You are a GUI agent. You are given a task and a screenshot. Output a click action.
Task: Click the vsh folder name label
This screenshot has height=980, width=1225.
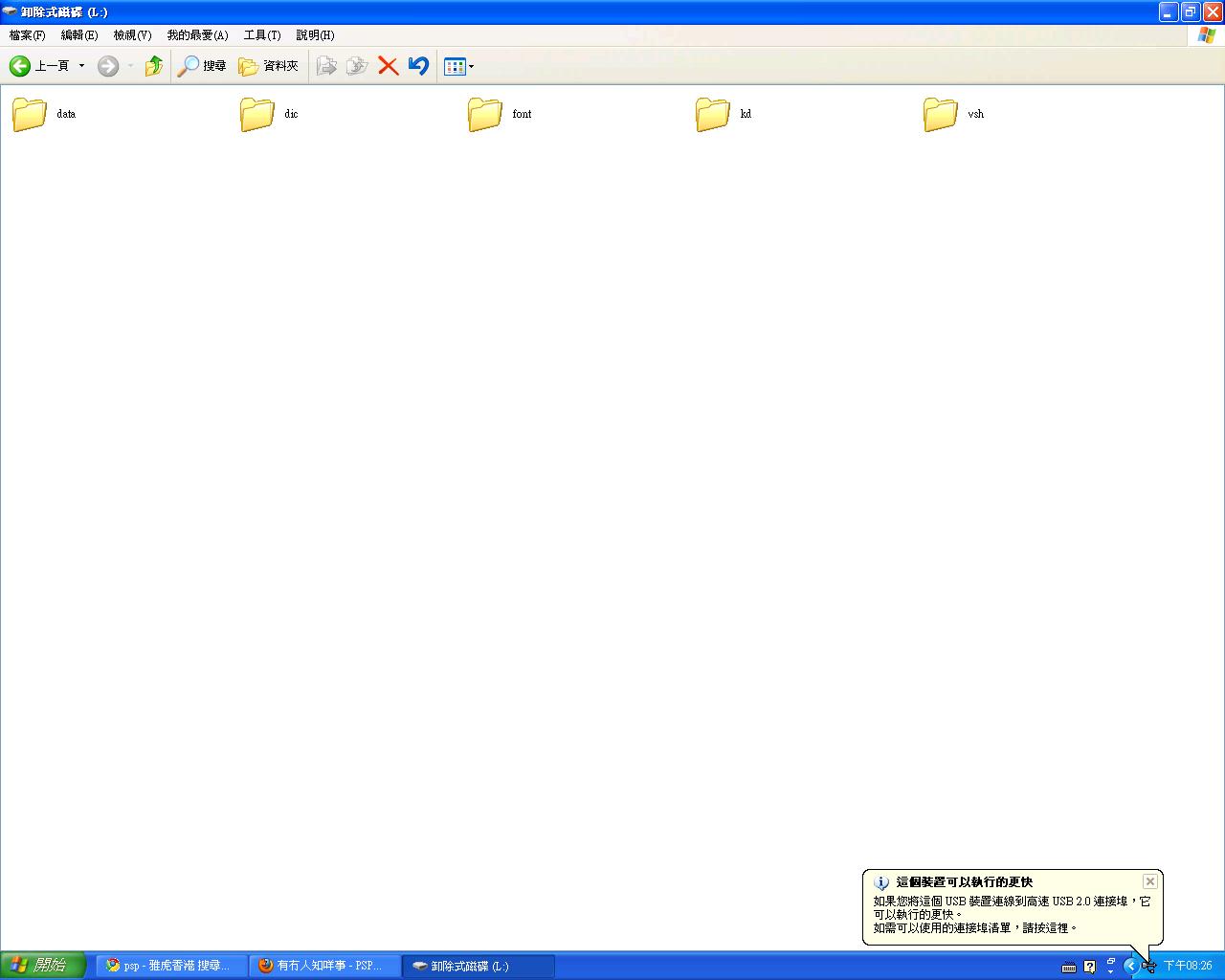[975, 114]
